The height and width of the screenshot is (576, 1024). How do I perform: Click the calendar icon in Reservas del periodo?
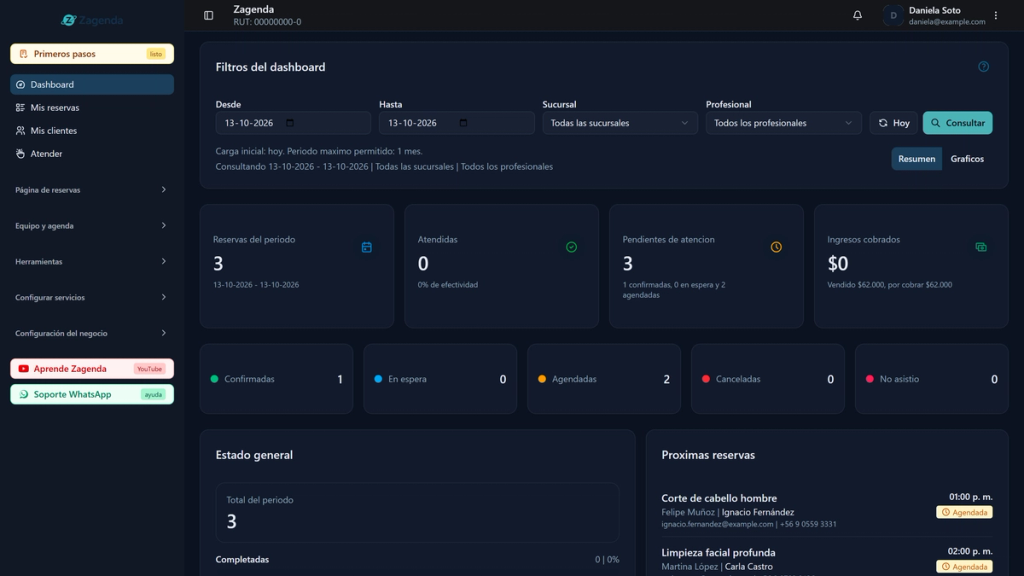[366, 247]
